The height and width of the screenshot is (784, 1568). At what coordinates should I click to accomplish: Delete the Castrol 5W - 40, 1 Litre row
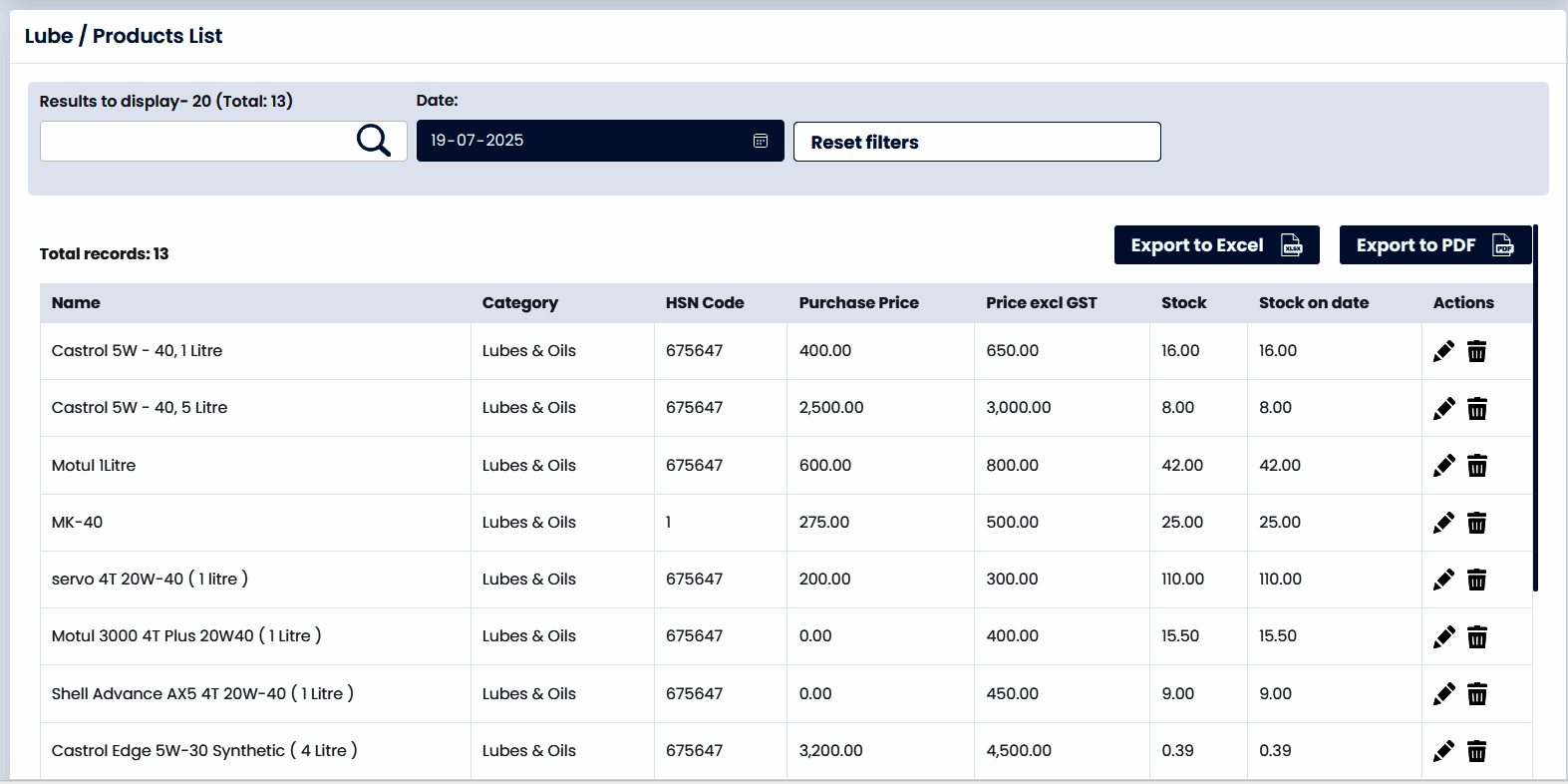(1477, 351)
